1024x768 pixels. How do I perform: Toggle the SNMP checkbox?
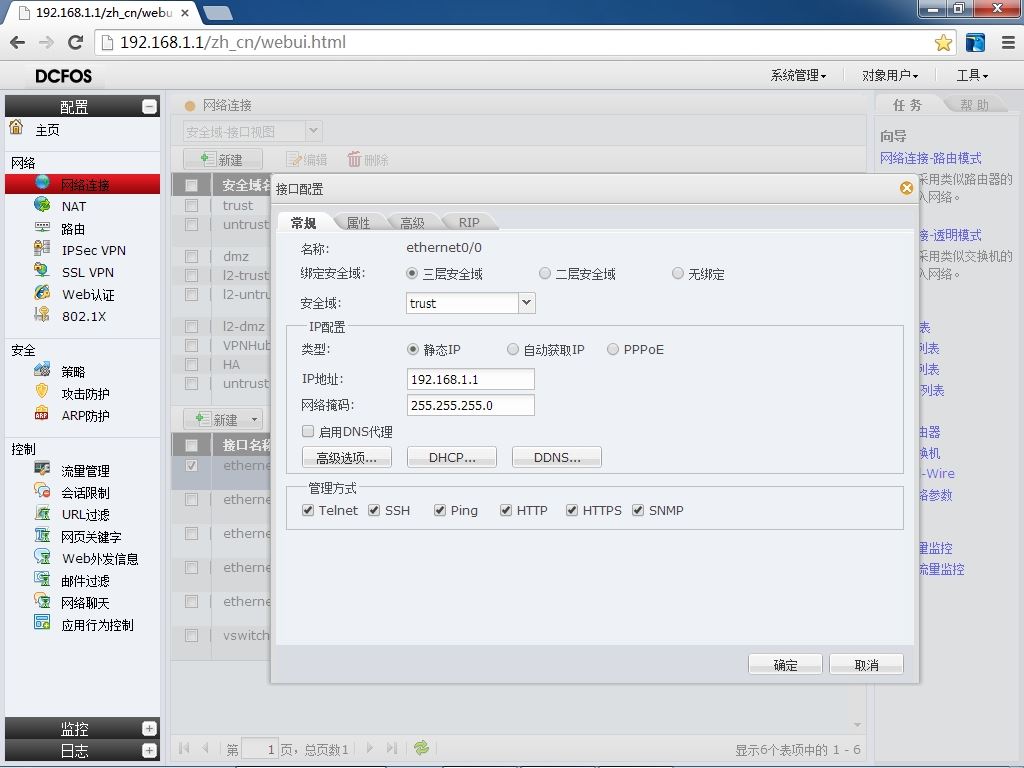pos(638,510)
